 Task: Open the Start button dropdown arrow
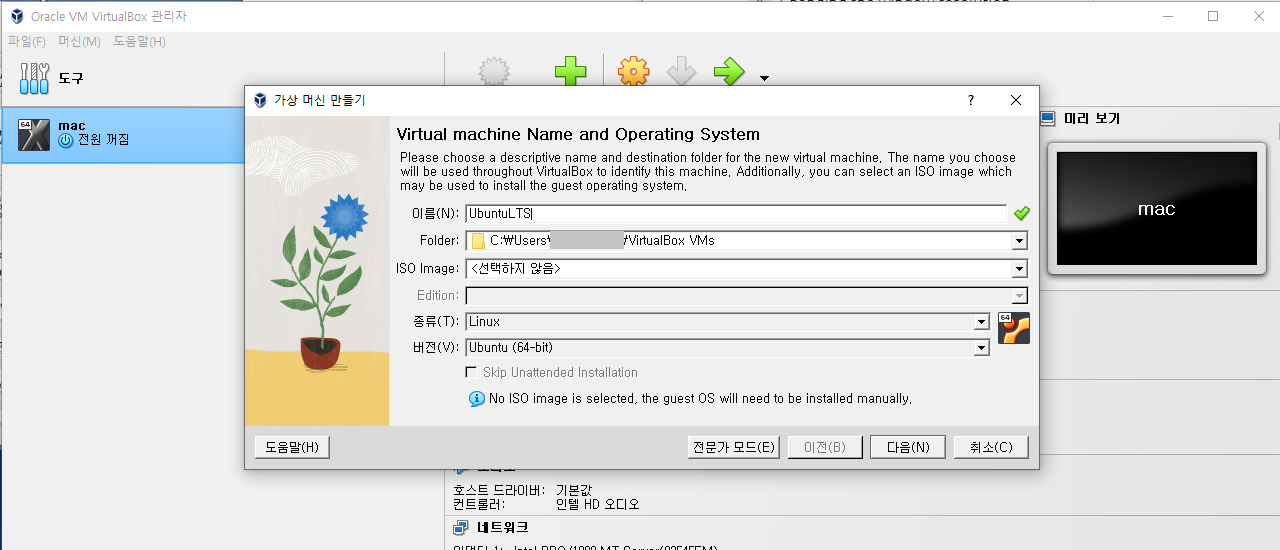coord(765,78)
